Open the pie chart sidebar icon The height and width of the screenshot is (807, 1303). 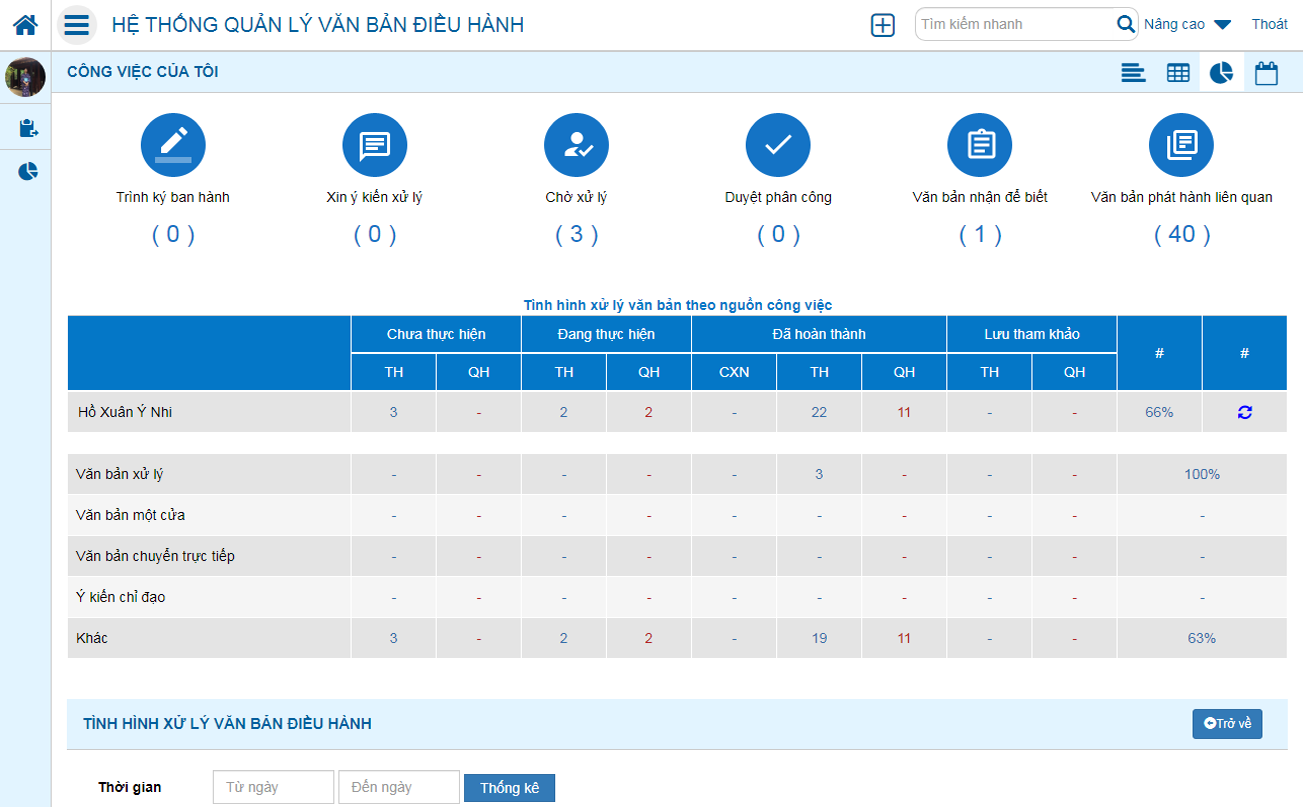pyautogui.click(x=28, y=171)
